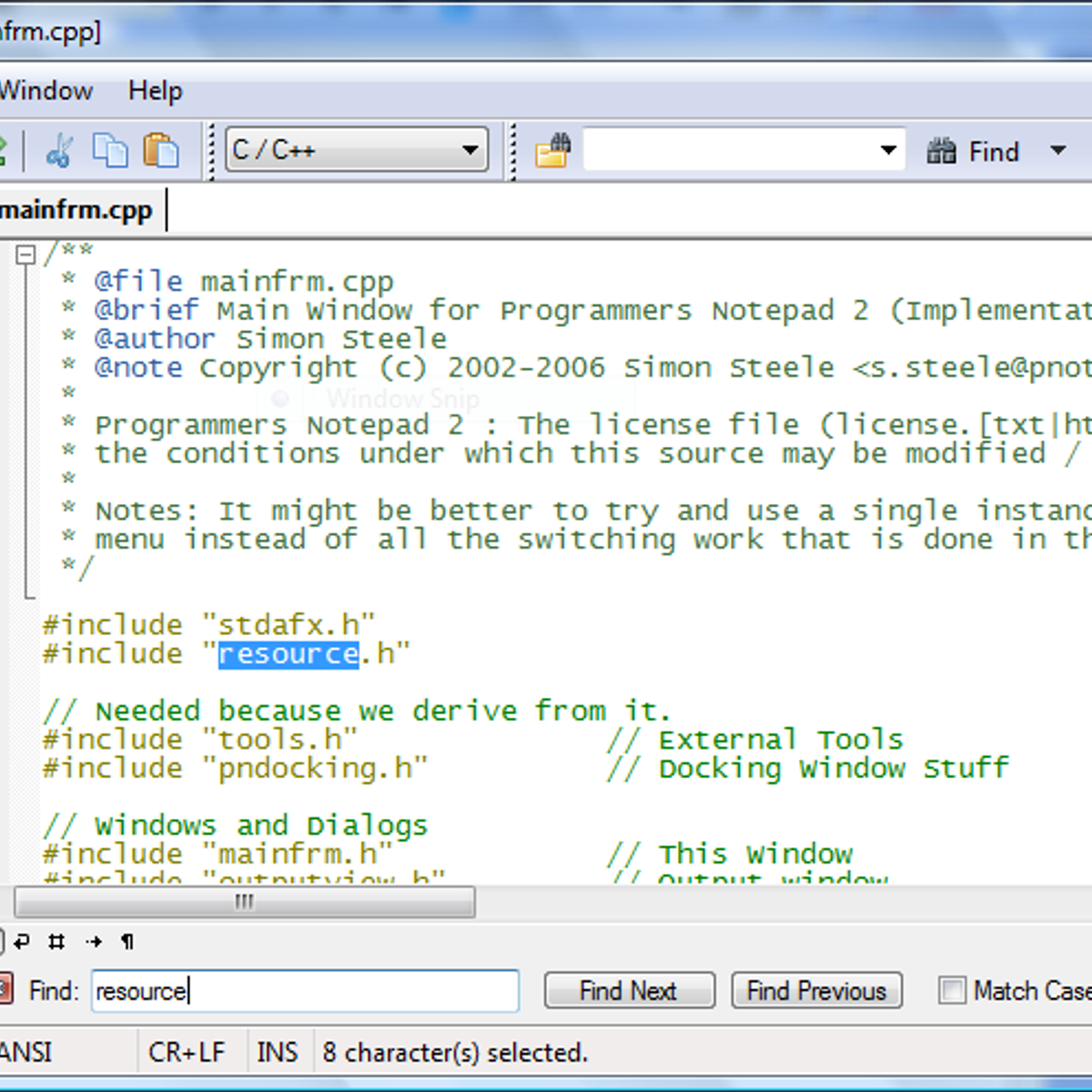1092x1092 pixels.
Task: Click the '// This Window' comment
Action: tap(730, 854)
